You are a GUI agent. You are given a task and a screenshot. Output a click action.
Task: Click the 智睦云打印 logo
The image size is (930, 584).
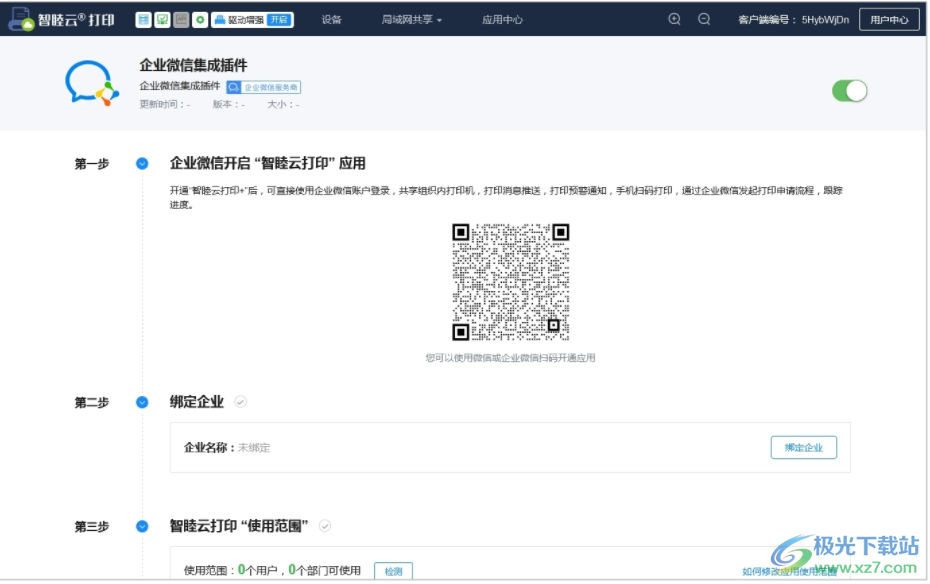[61, 19]
